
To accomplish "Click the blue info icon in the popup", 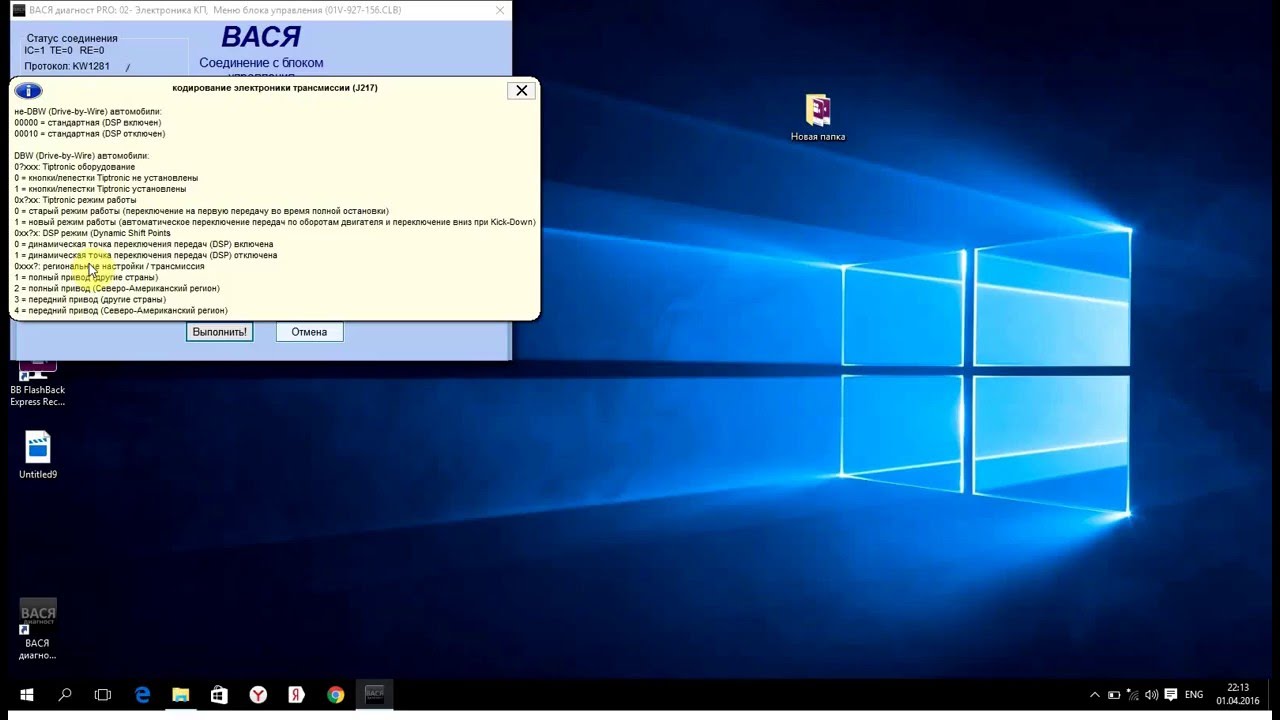I will click(28, 91).
